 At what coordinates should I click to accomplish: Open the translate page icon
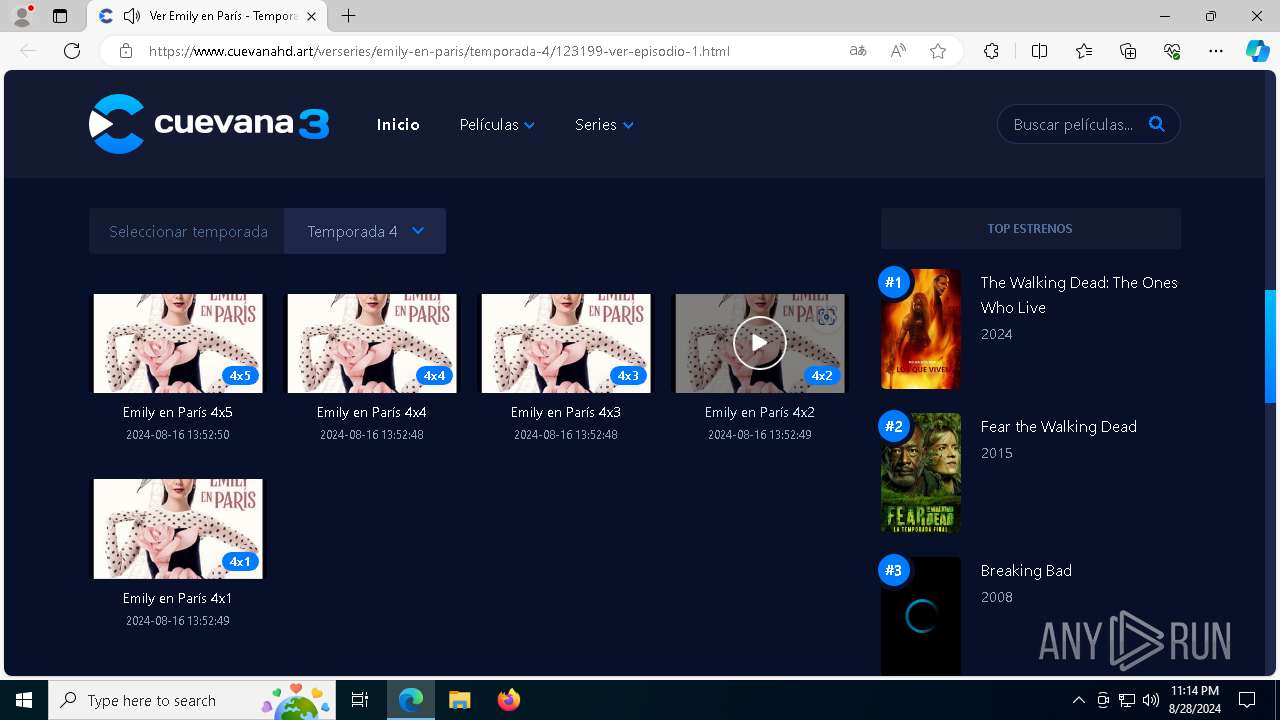click(x=858, y=51)
